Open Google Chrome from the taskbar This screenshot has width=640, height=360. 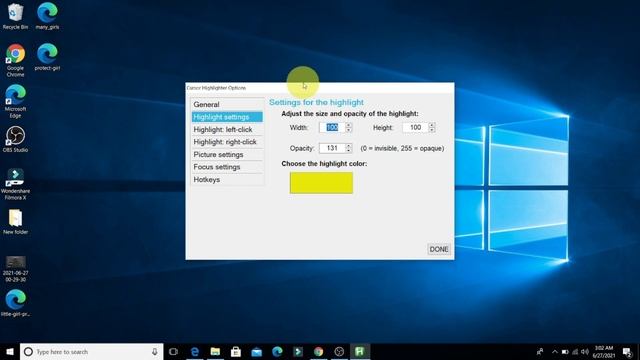pyautogui.click(x=318, y=351)
